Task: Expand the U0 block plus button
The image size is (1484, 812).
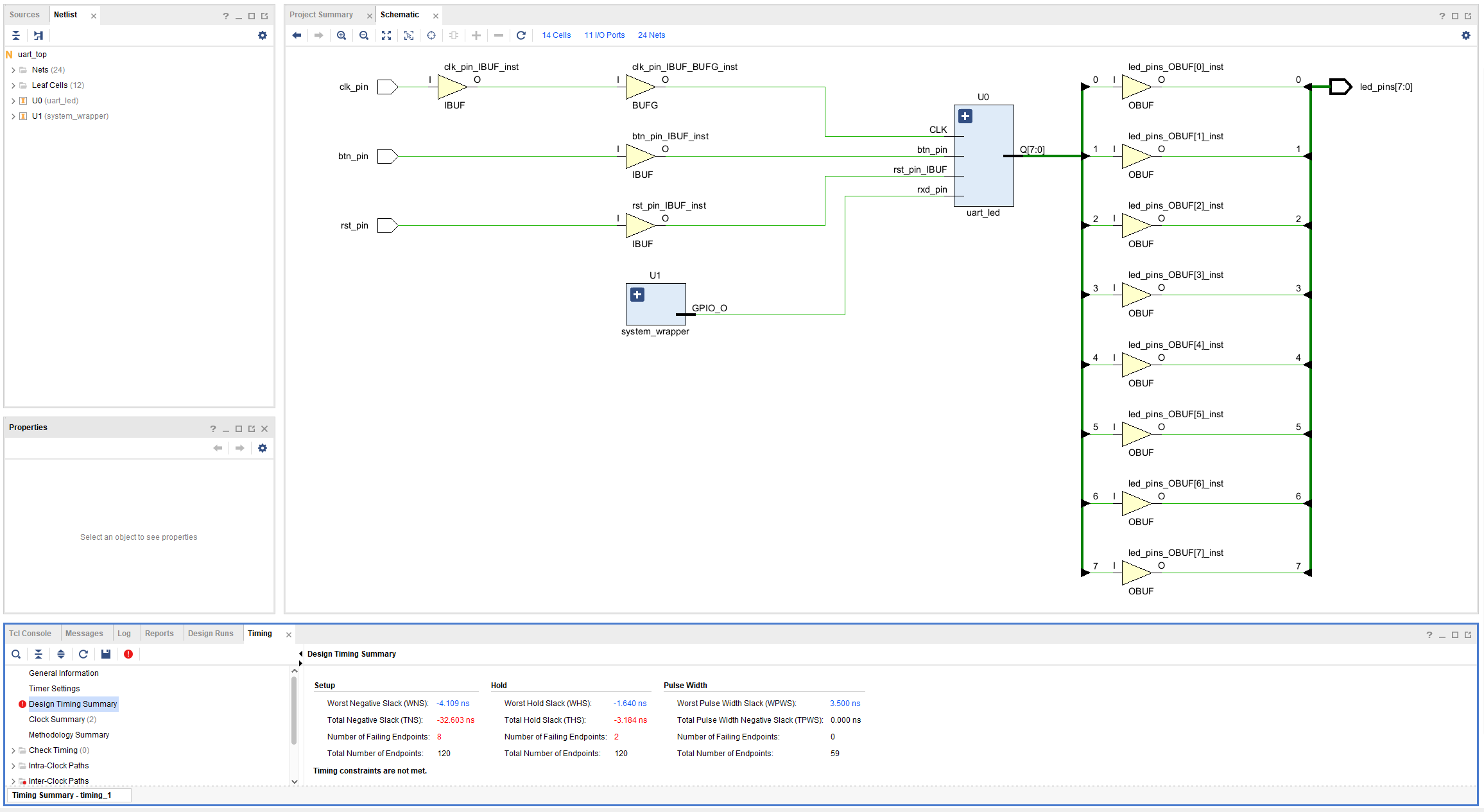Action: click(965, 116)
